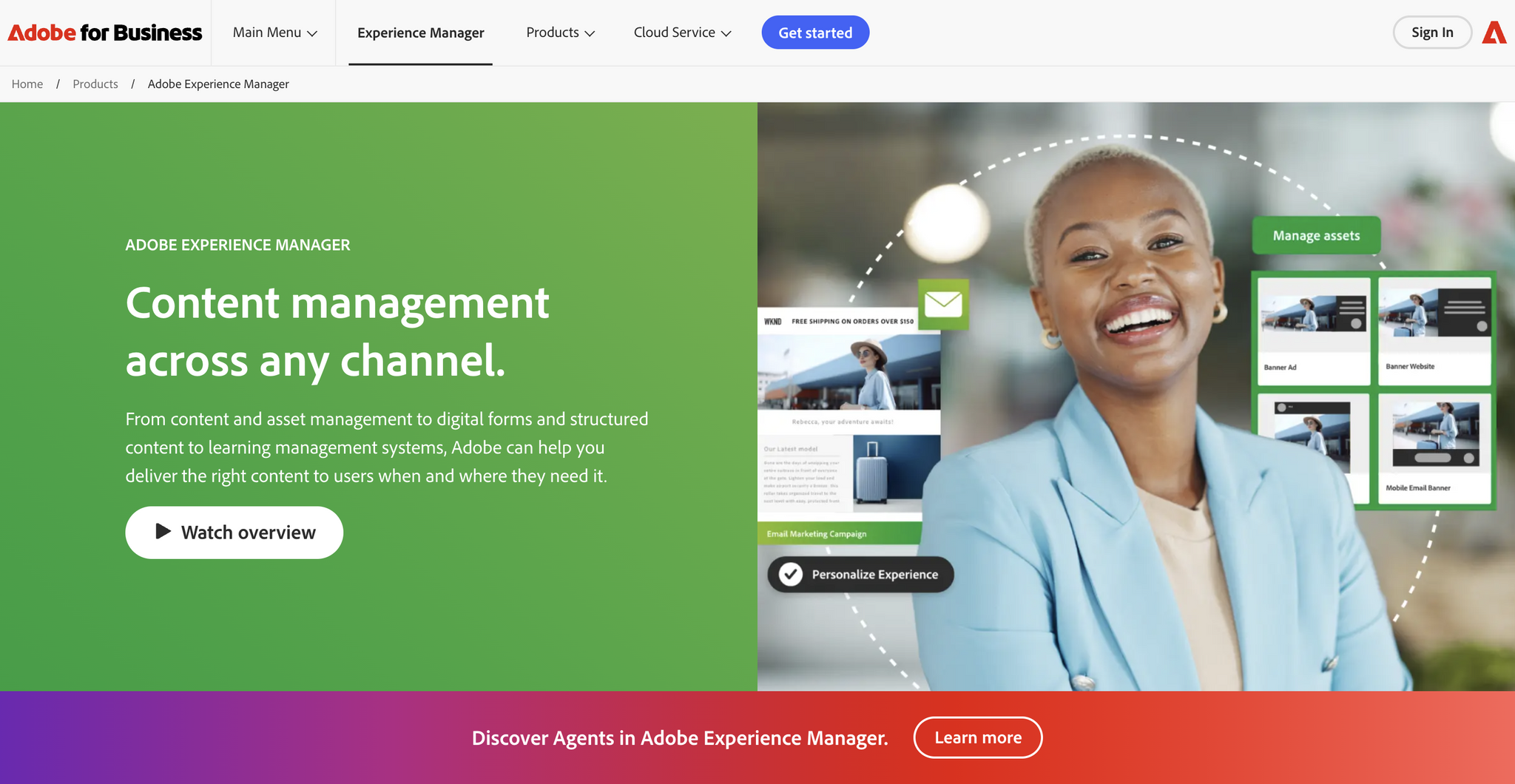Click the Get started button
This screenshot has height=784, width=1515.
click(815, 33)
